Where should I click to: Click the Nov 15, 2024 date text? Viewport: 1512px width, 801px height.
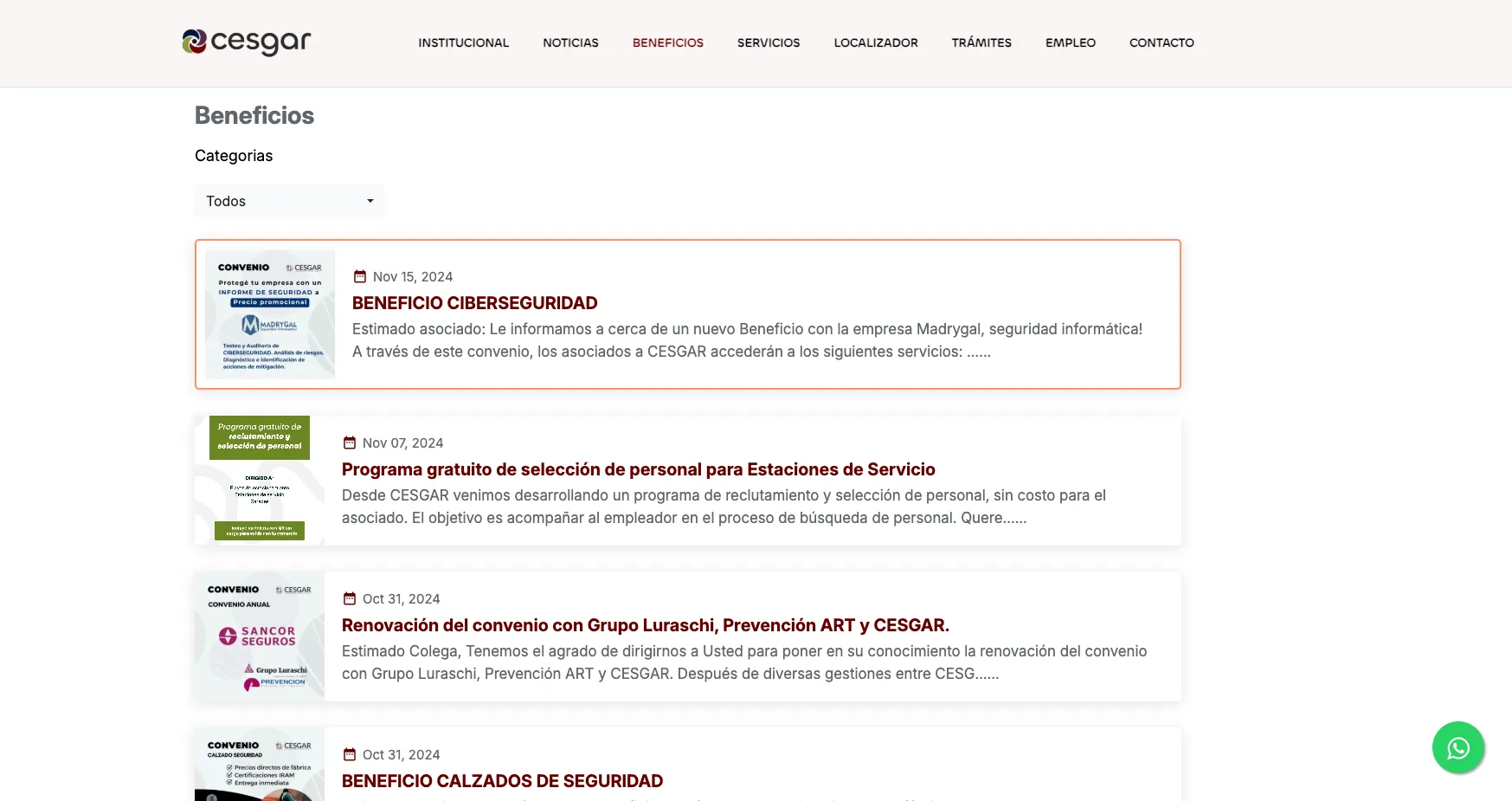point(413,277)
